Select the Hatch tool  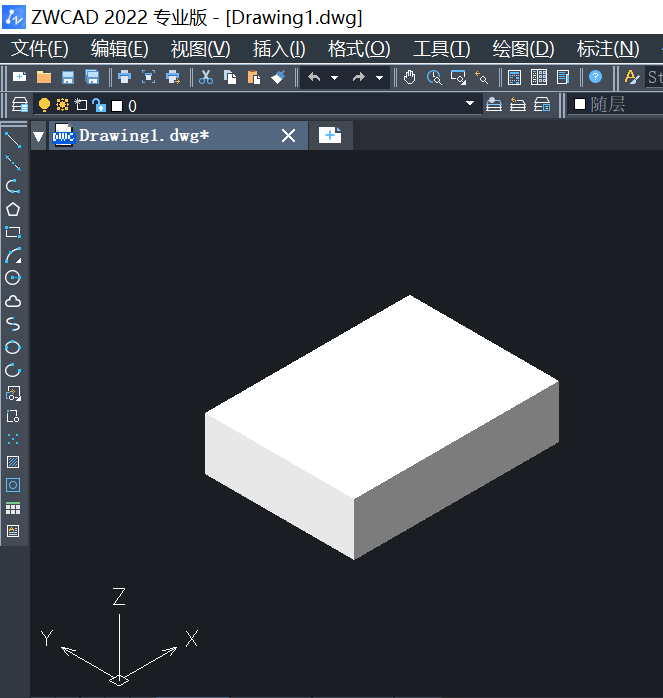[13, 462]
